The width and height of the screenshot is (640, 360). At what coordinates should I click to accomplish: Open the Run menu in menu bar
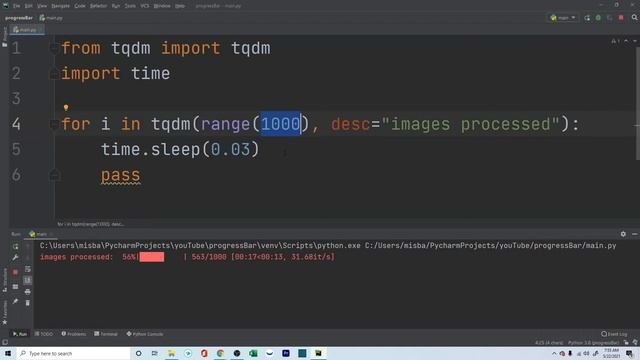pos(116,6)
